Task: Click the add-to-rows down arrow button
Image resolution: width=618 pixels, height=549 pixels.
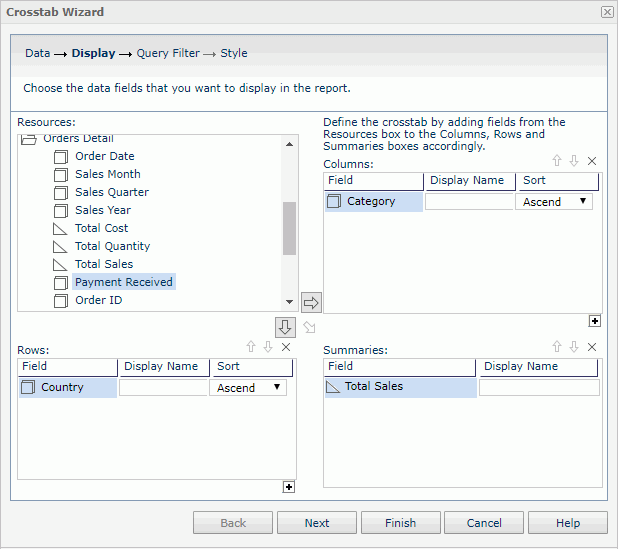Action: coord(286,328)
